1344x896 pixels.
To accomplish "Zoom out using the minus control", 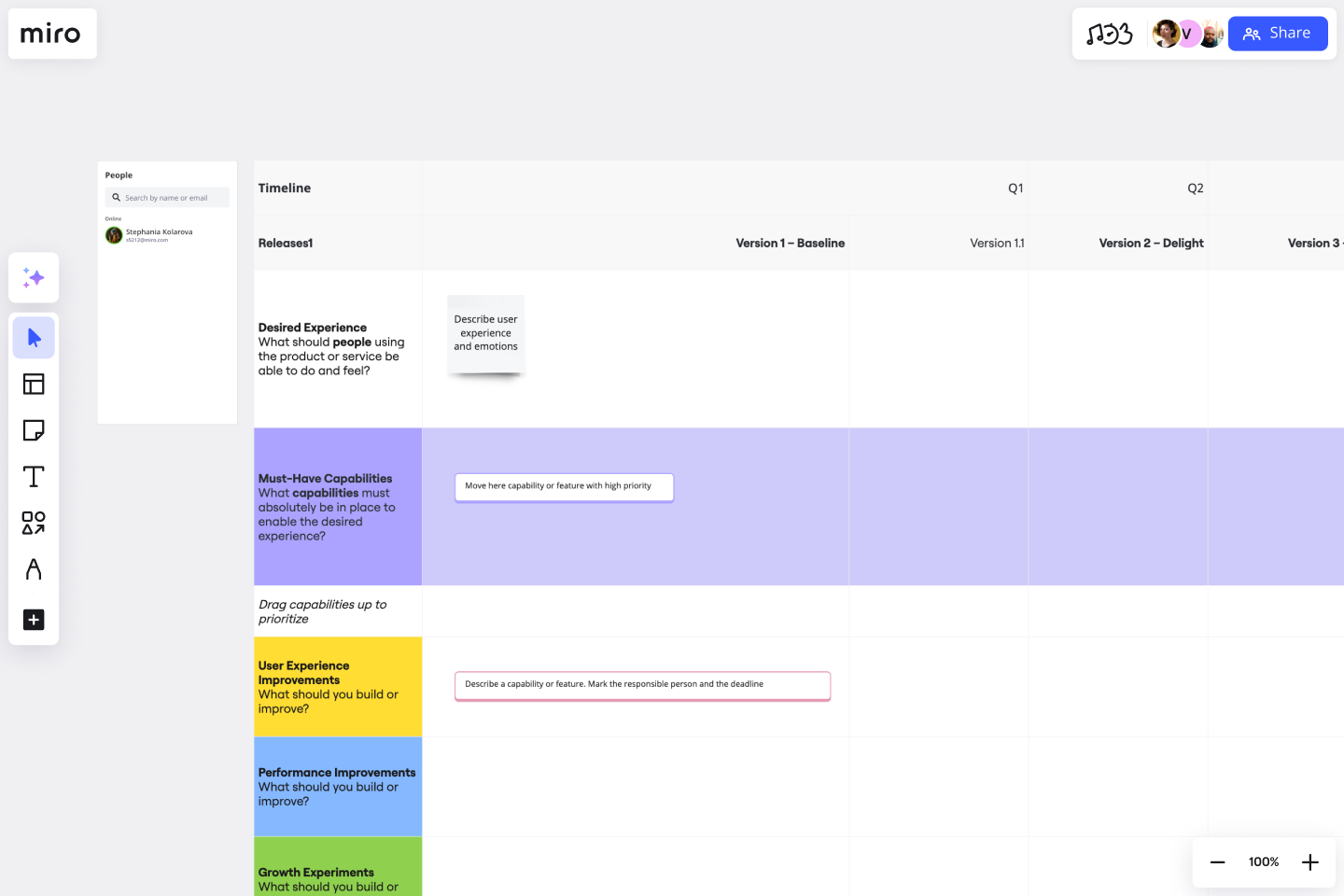I will [1218, 861].
